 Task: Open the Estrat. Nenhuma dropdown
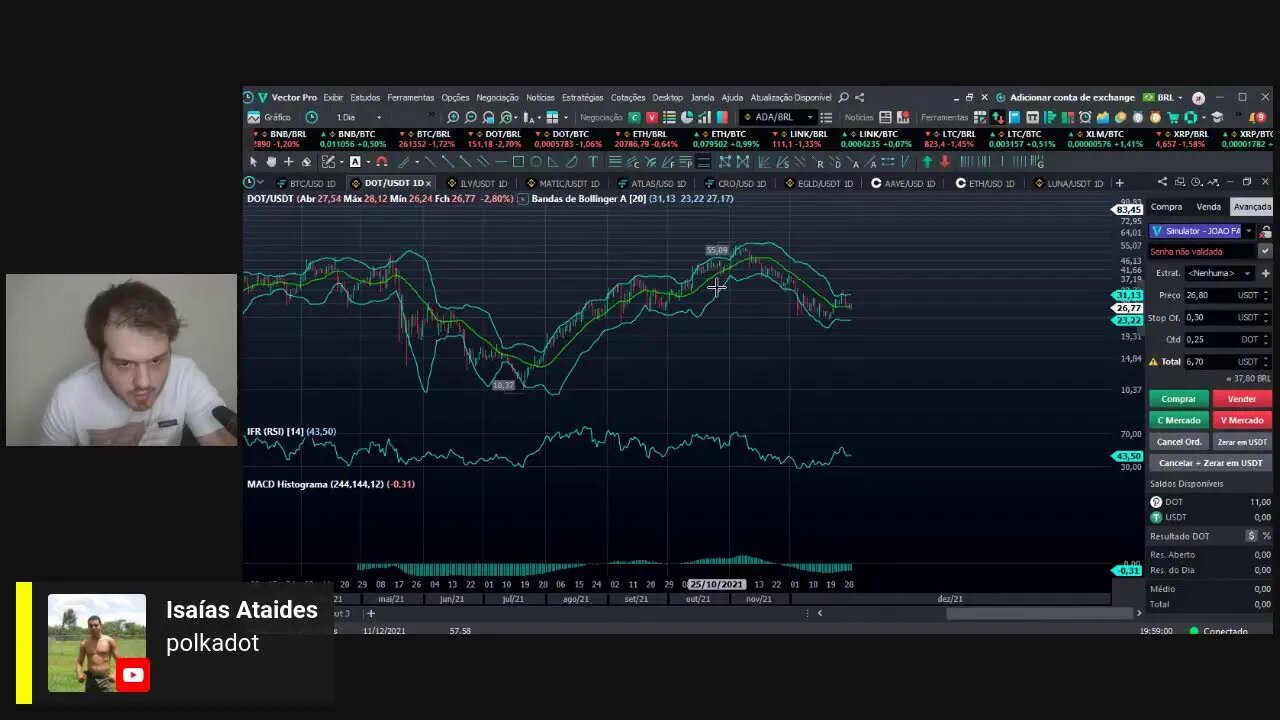pyautogui.click(x=1220, y=273)
